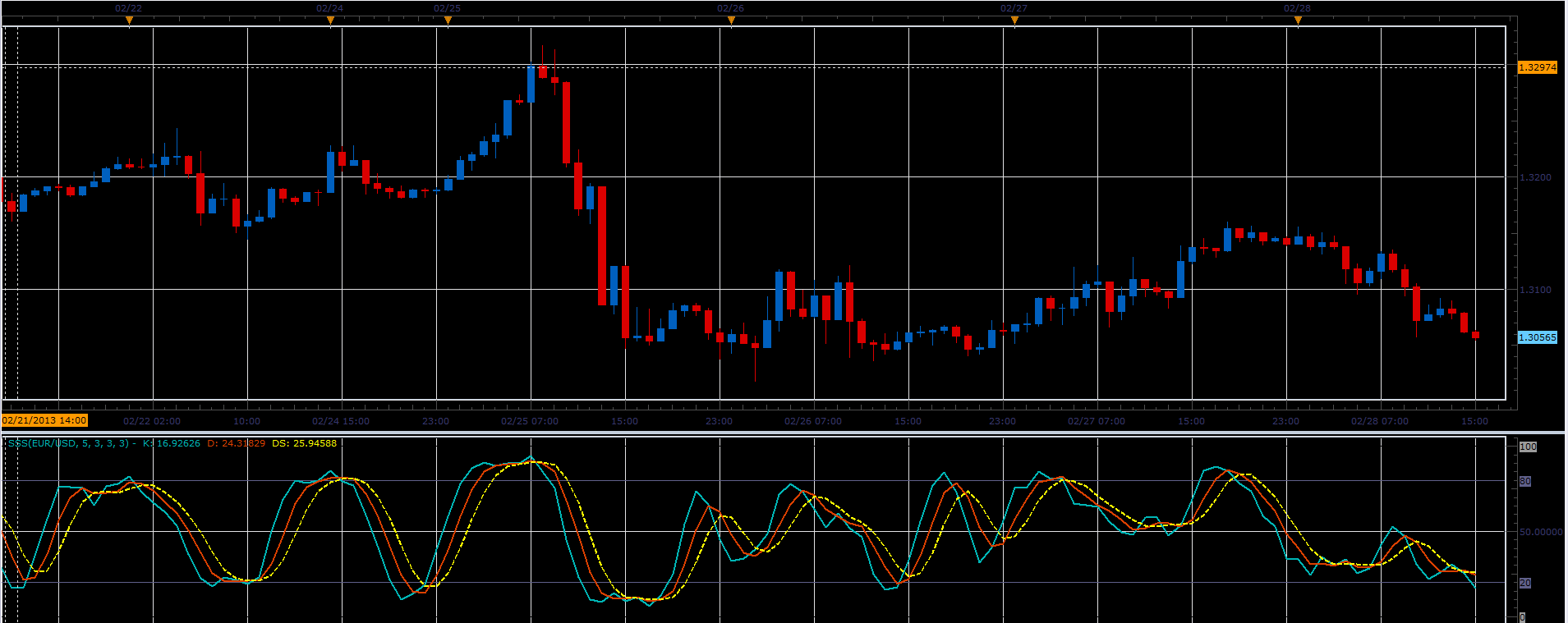Image resolution: width=1568 pixels, height=623 pixels.
Task: Click the 02/26 07:00 time axis label
Action: click(813, 421)
